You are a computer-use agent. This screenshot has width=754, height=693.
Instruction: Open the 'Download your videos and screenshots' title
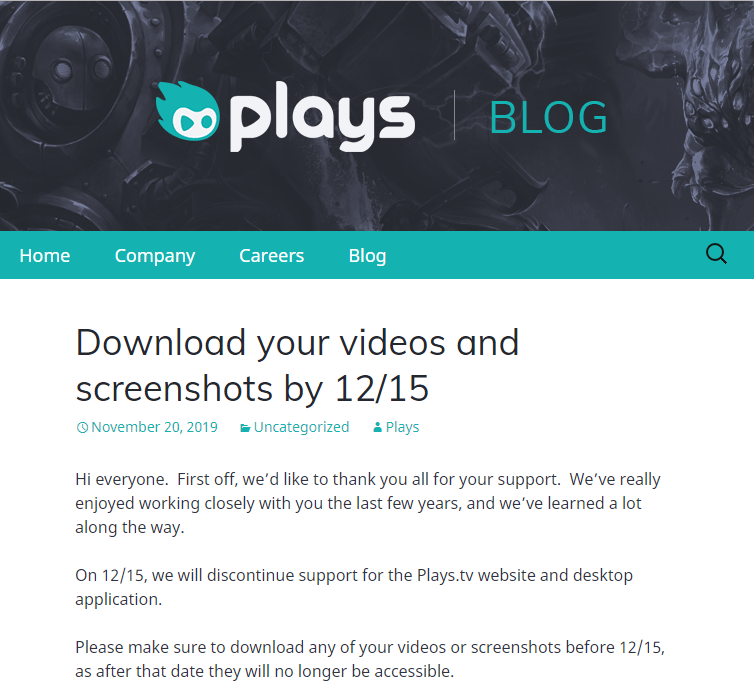click(297, 365)
